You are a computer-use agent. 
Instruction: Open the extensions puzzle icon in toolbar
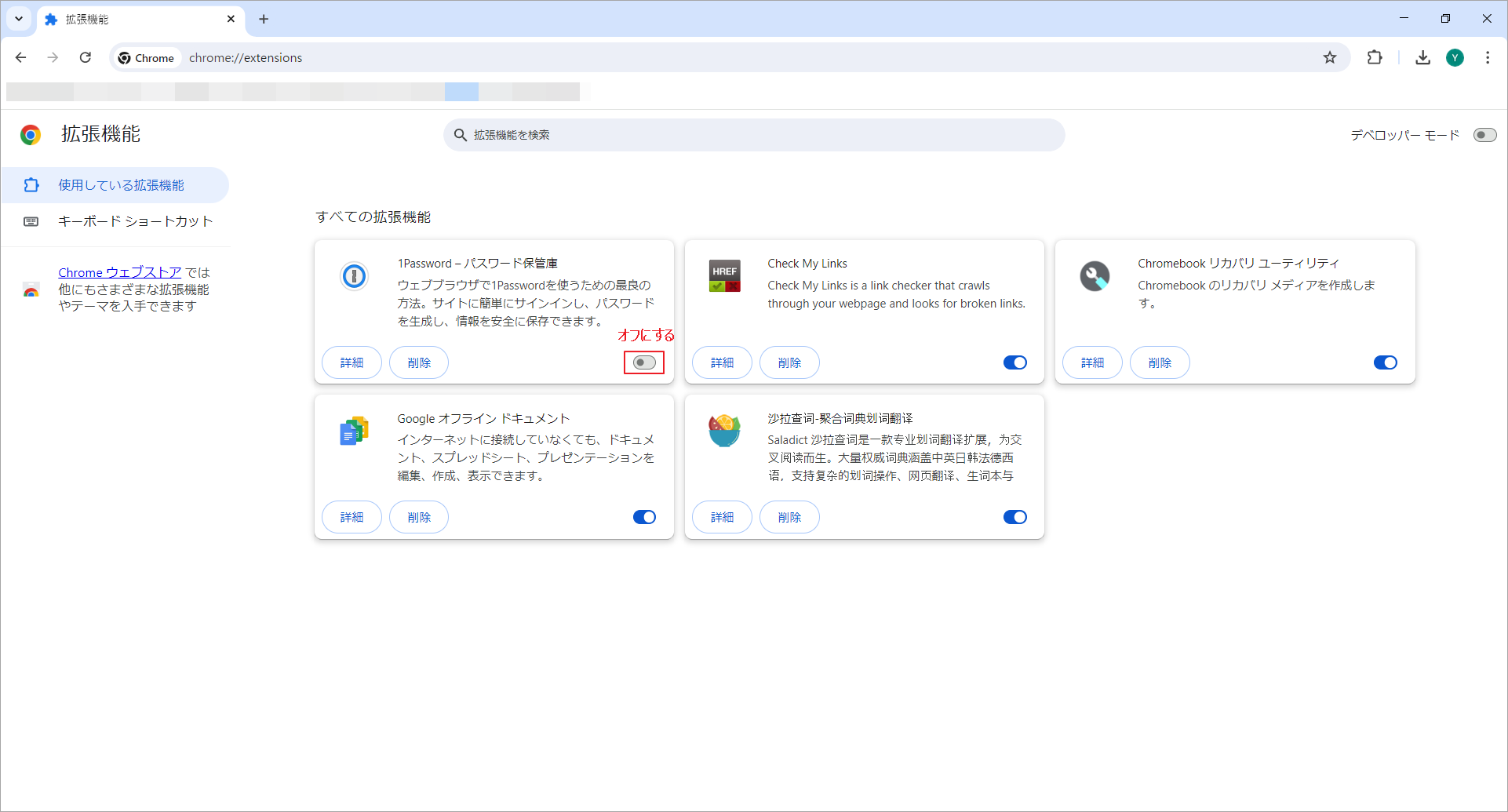1375,57
